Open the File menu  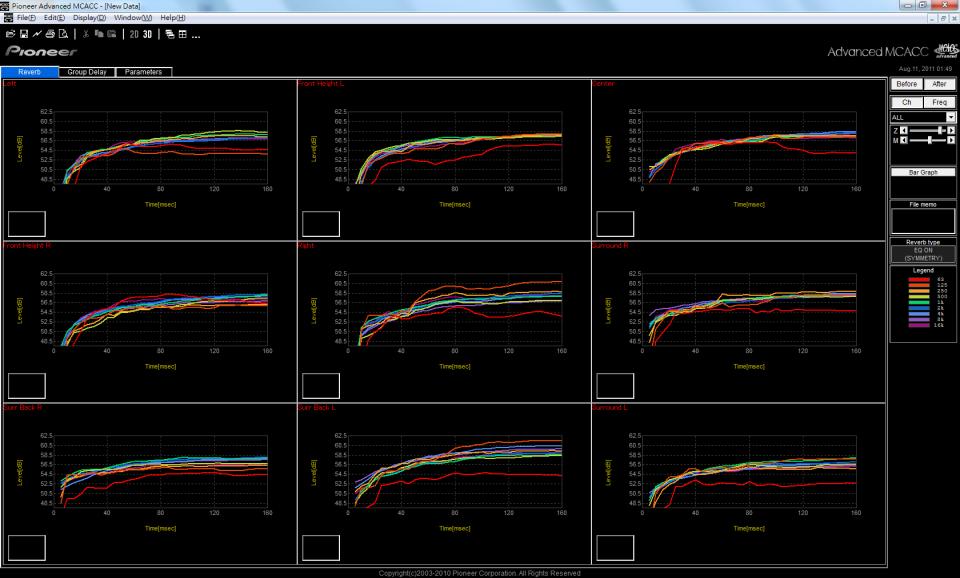26,18
